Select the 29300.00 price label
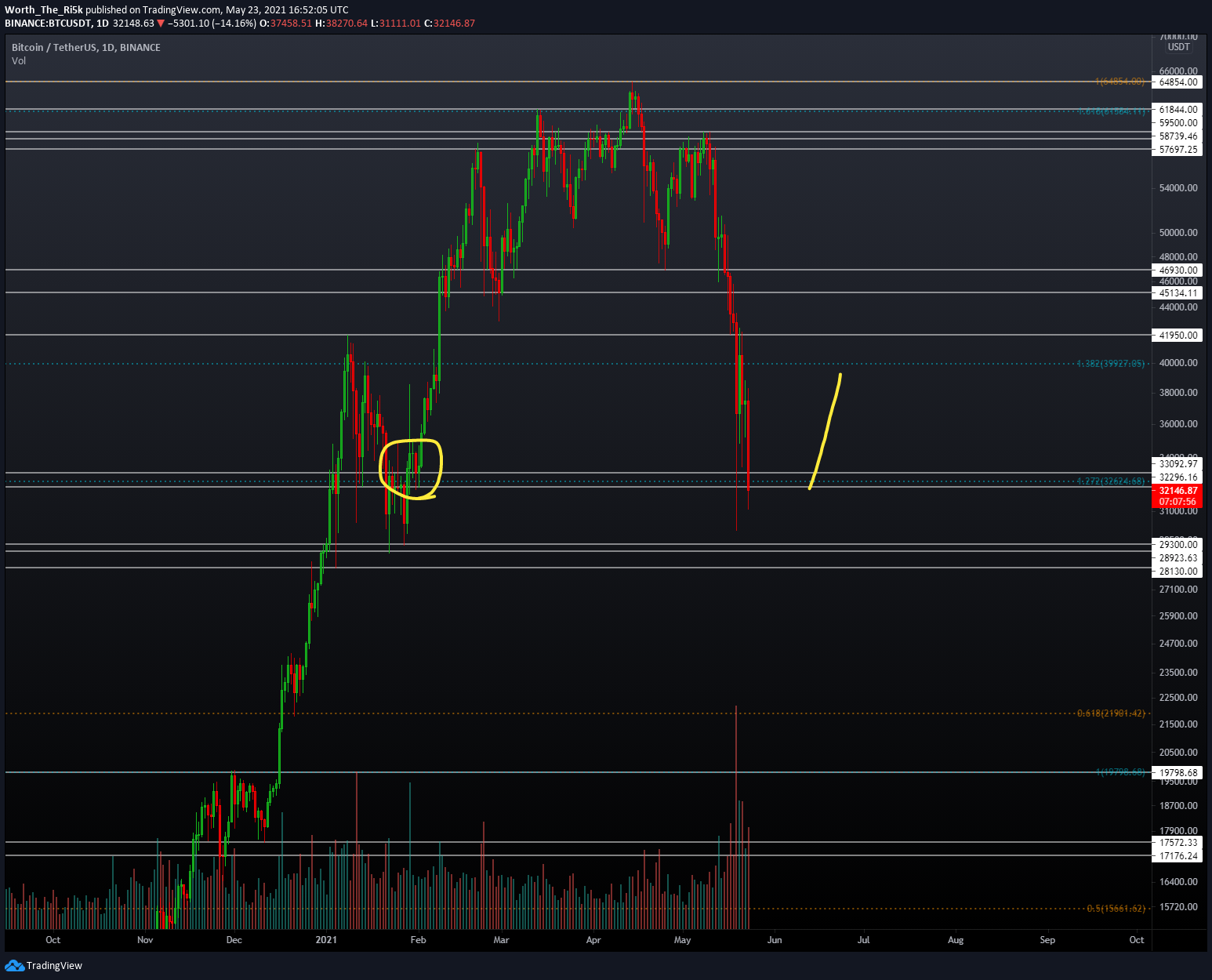The width and height of the screenshot is (1212, 980). [x=1177, y=545]
